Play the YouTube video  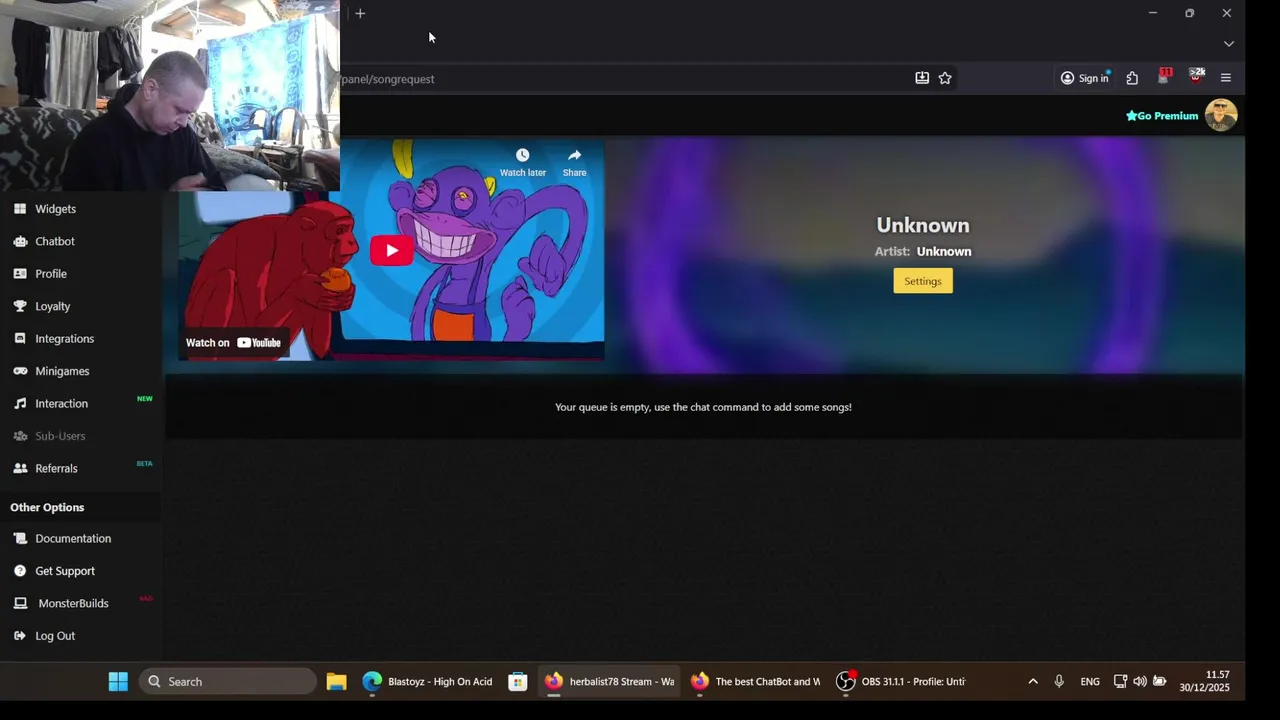[392, 250]
